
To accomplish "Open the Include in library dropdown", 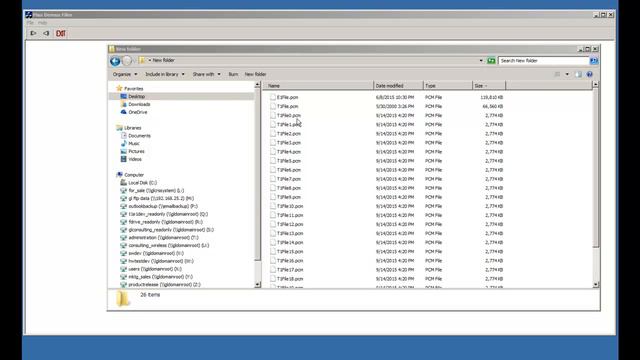I will pos(165,74).
